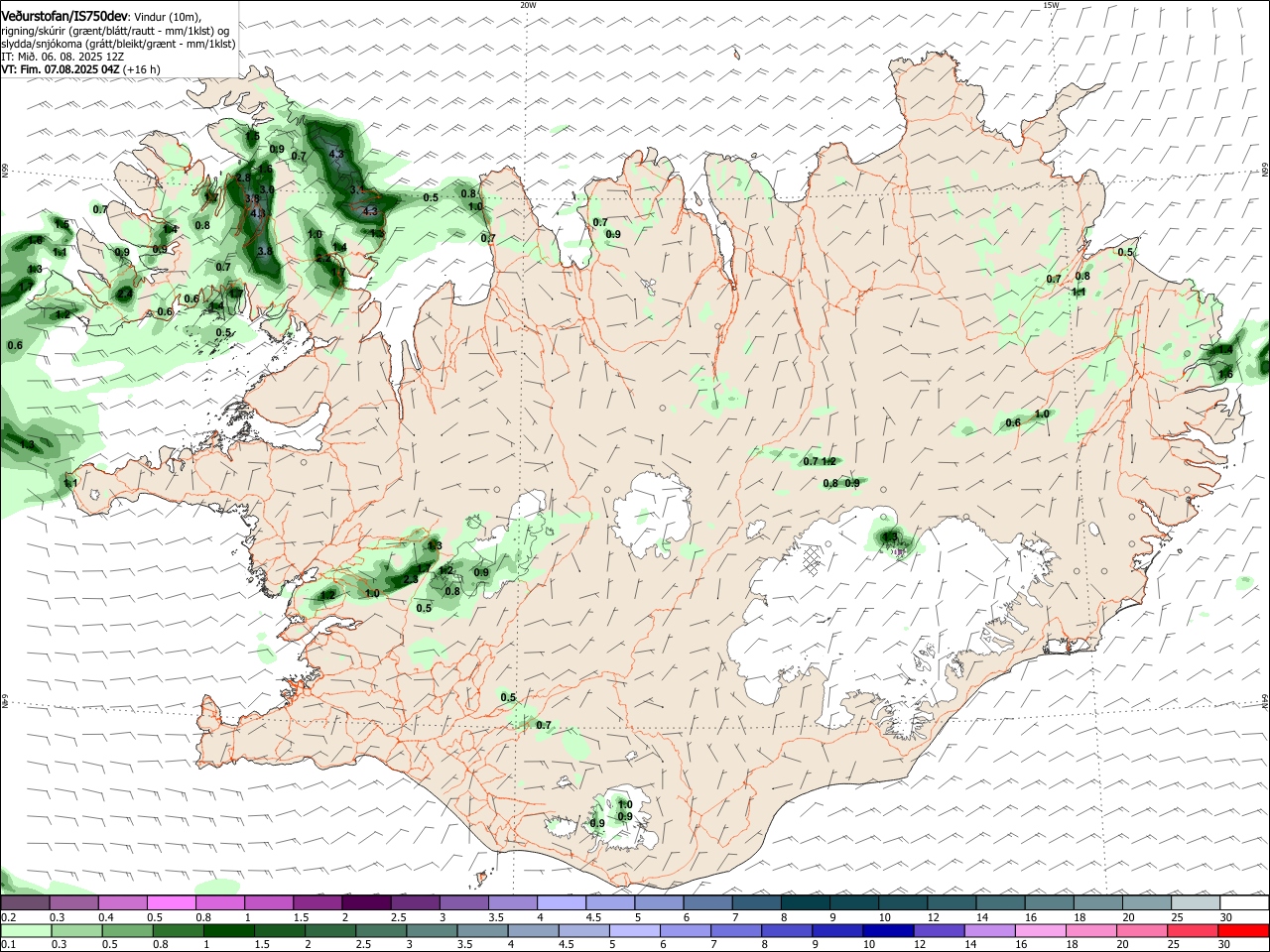Click the 3.0 precipitation value in Westfjords
Viewport: 1270px width, 952px height.
pos(267,189)
